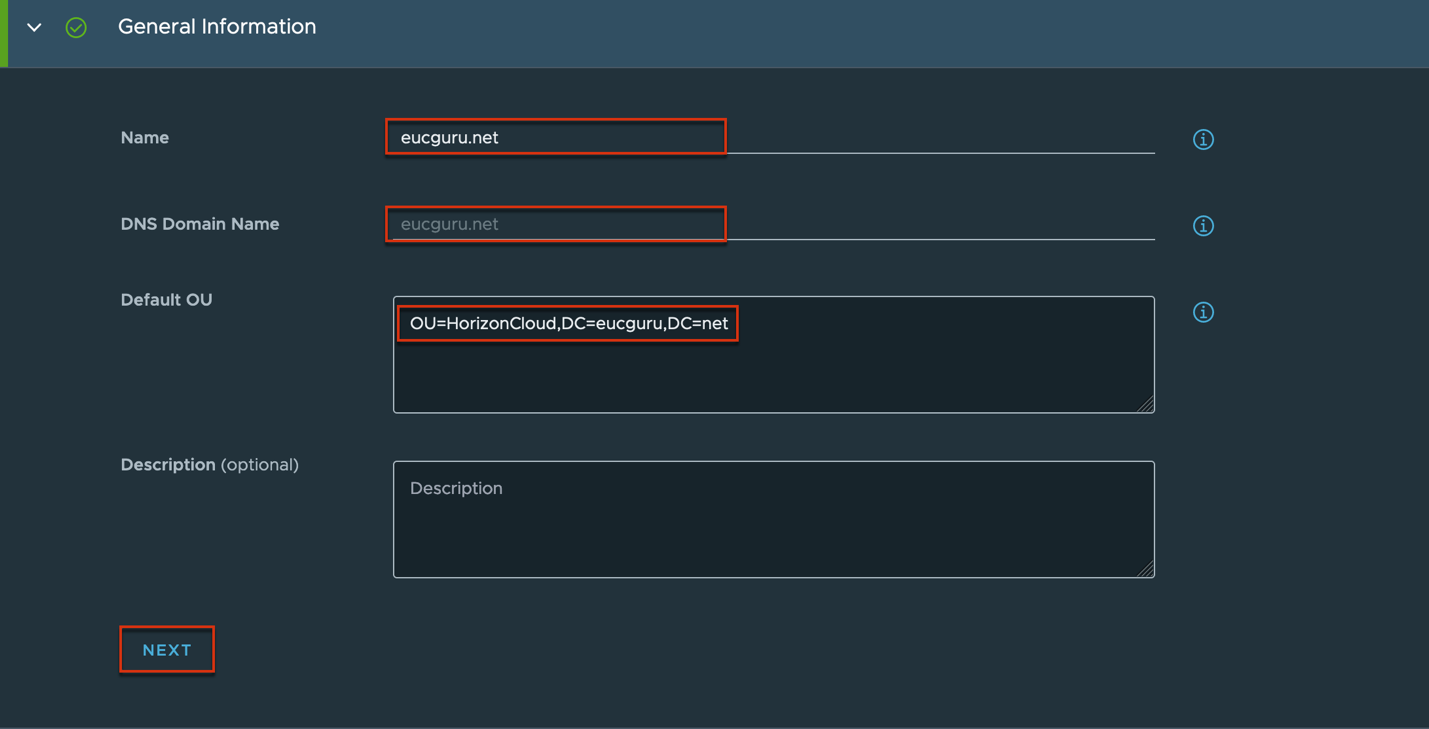
Task: Grab the Default OU textarea resize handle
Action: pos(1146,404)
